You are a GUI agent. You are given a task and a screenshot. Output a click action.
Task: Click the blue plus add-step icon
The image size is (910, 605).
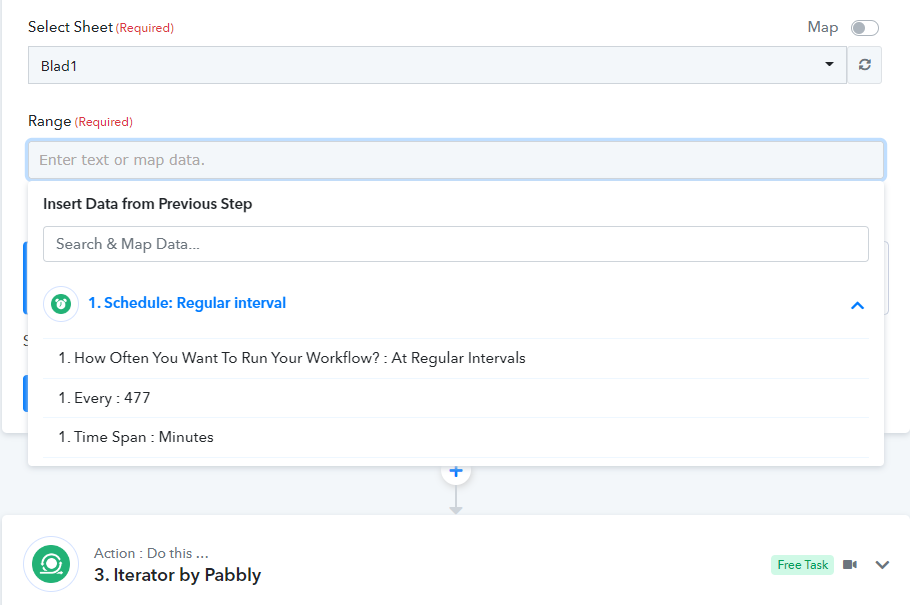pyautogui.click(x=456, y=471)
